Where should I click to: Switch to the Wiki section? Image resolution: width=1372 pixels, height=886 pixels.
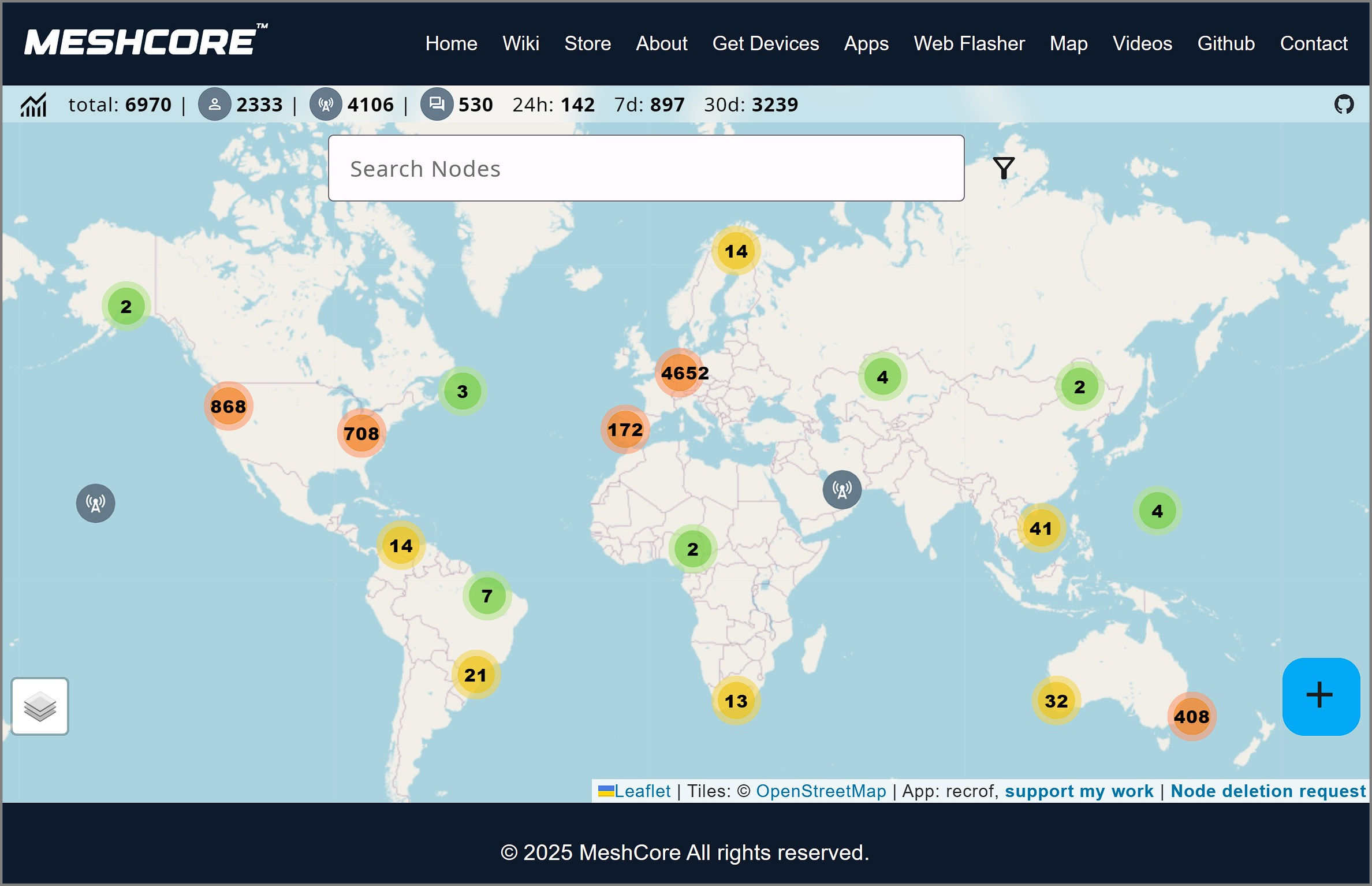coord(521,43)
